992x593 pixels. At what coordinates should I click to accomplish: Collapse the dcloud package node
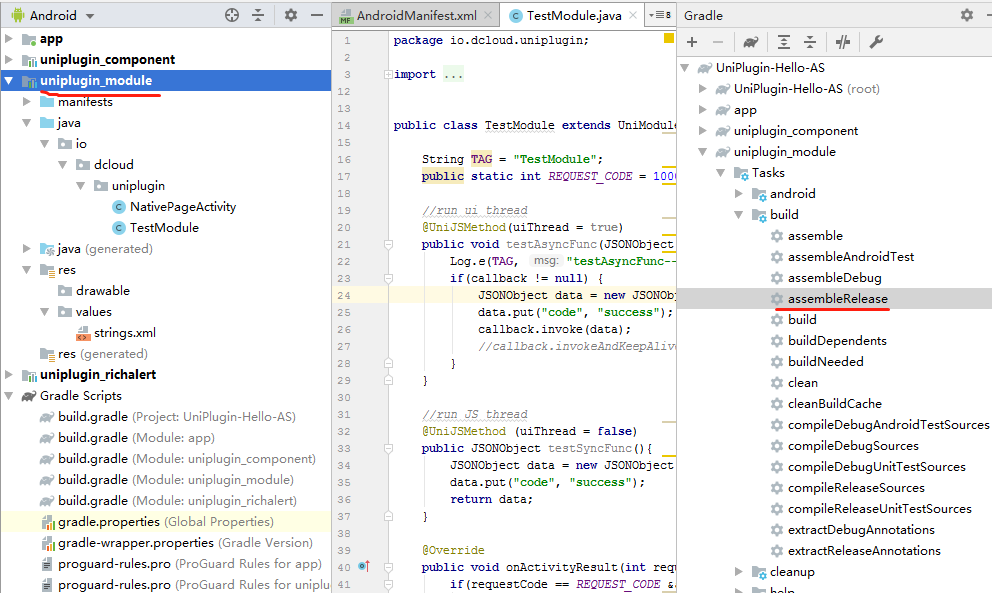point(63,165)
